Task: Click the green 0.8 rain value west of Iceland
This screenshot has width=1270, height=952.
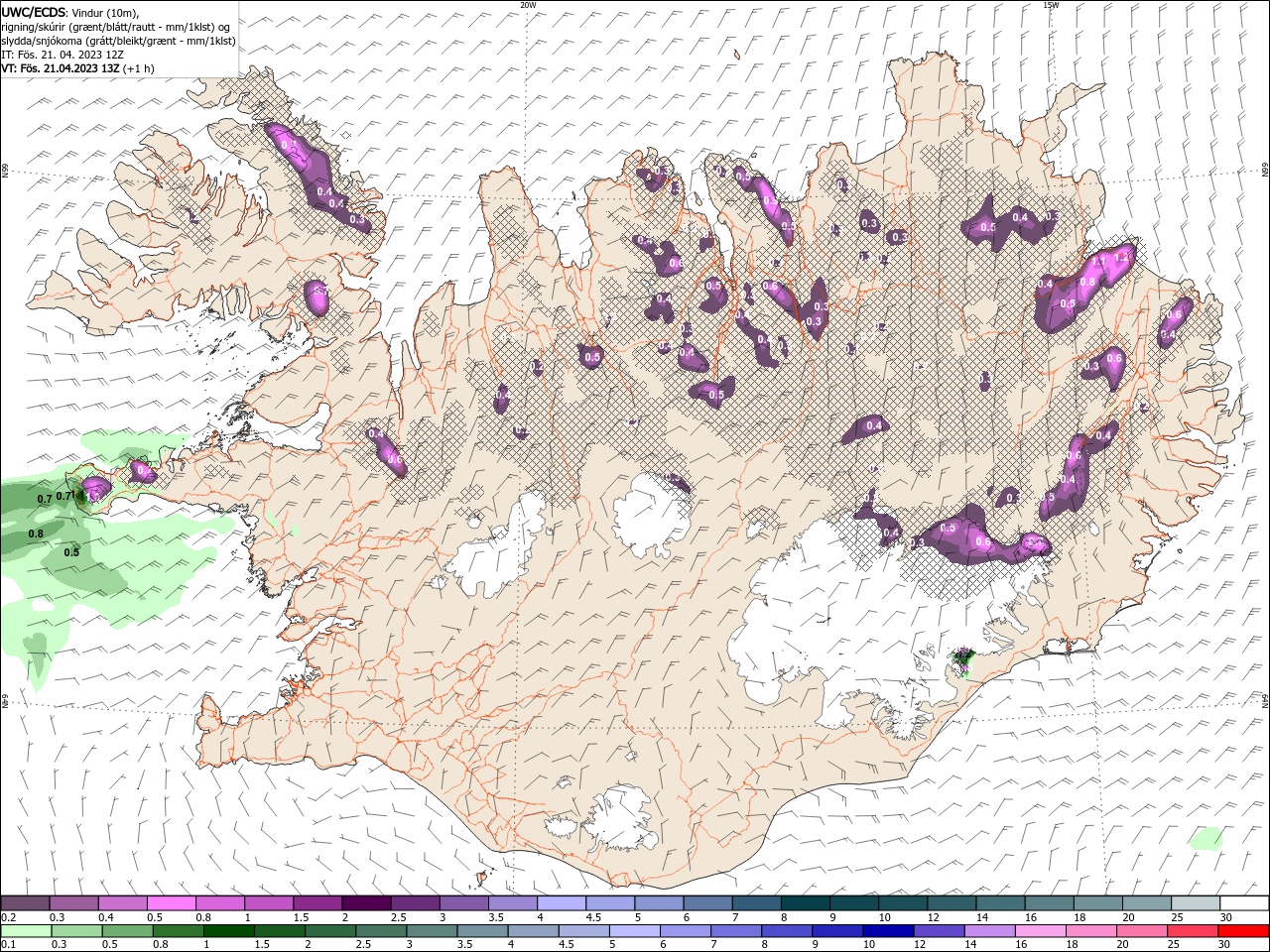Action: [x=36, y=534]
